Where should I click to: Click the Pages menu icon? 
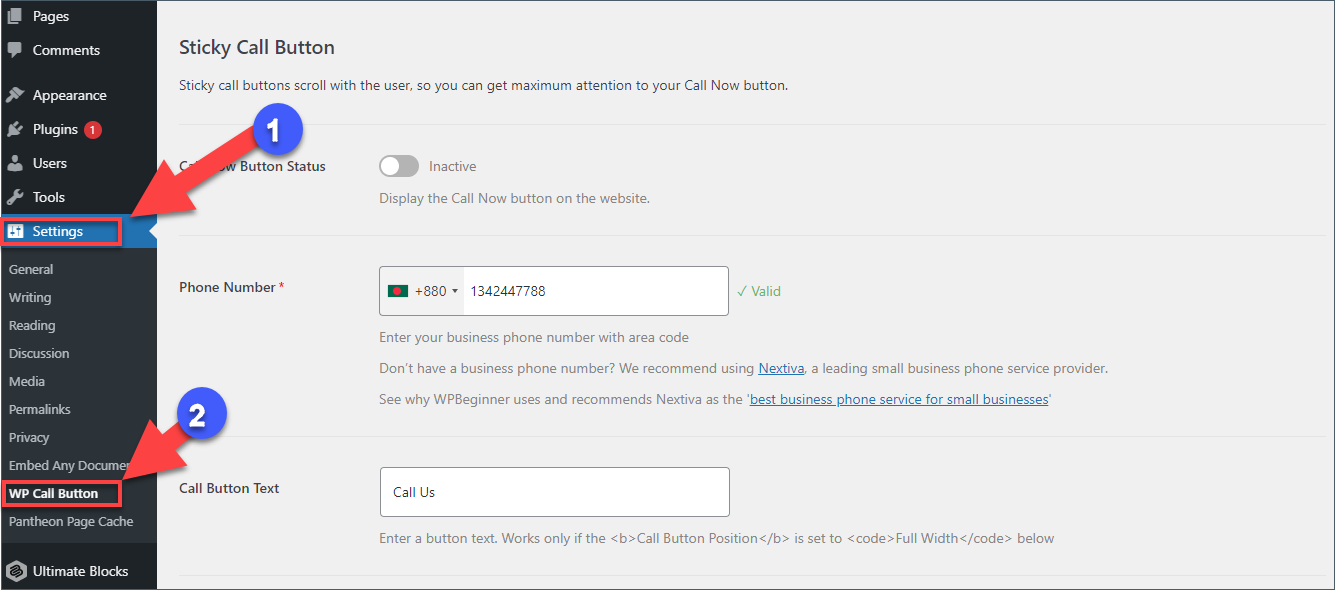pos(15,17)
